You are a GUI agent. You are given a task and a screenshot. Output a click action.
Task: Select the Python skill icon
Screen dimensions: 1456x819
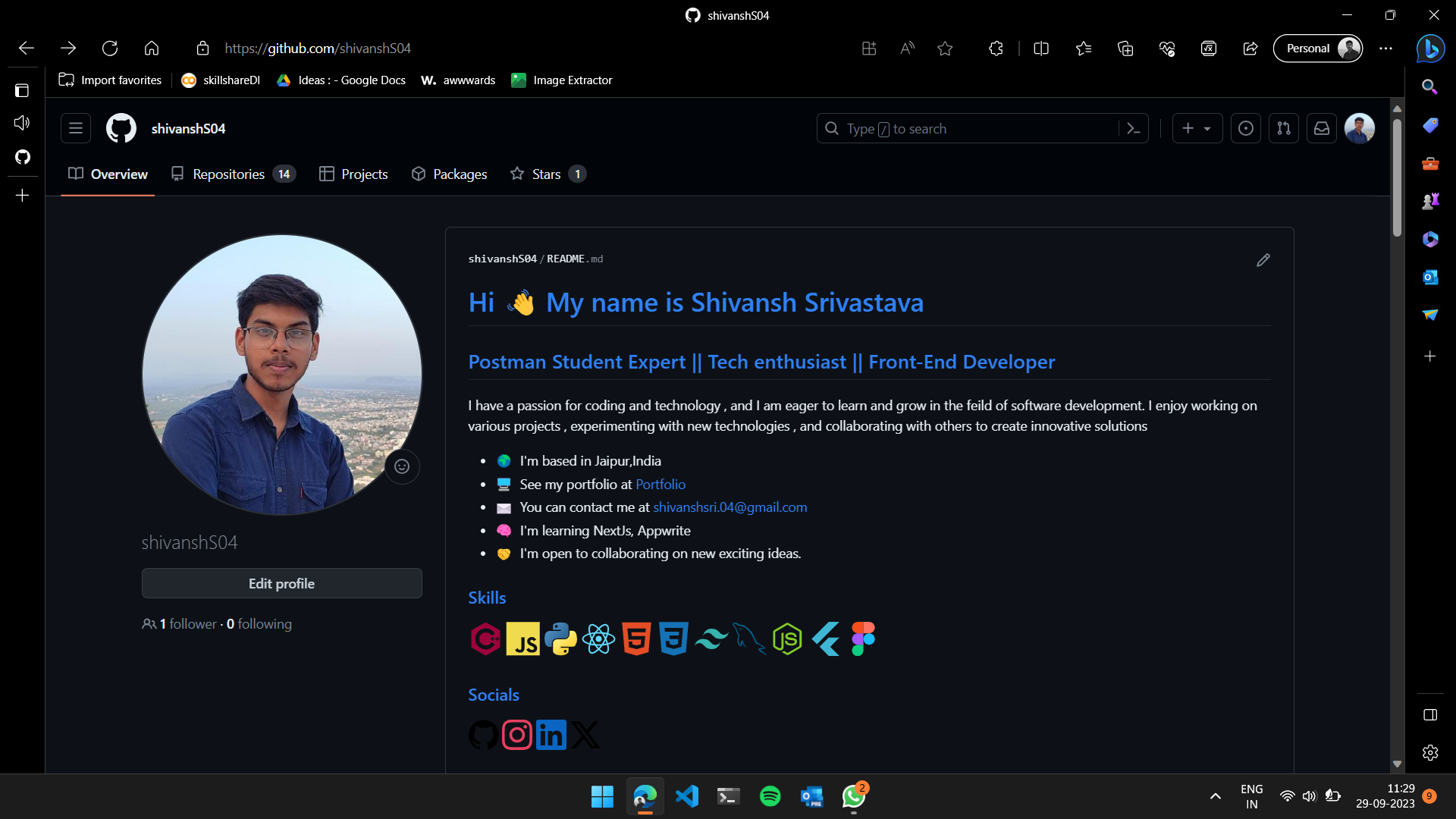561,639
